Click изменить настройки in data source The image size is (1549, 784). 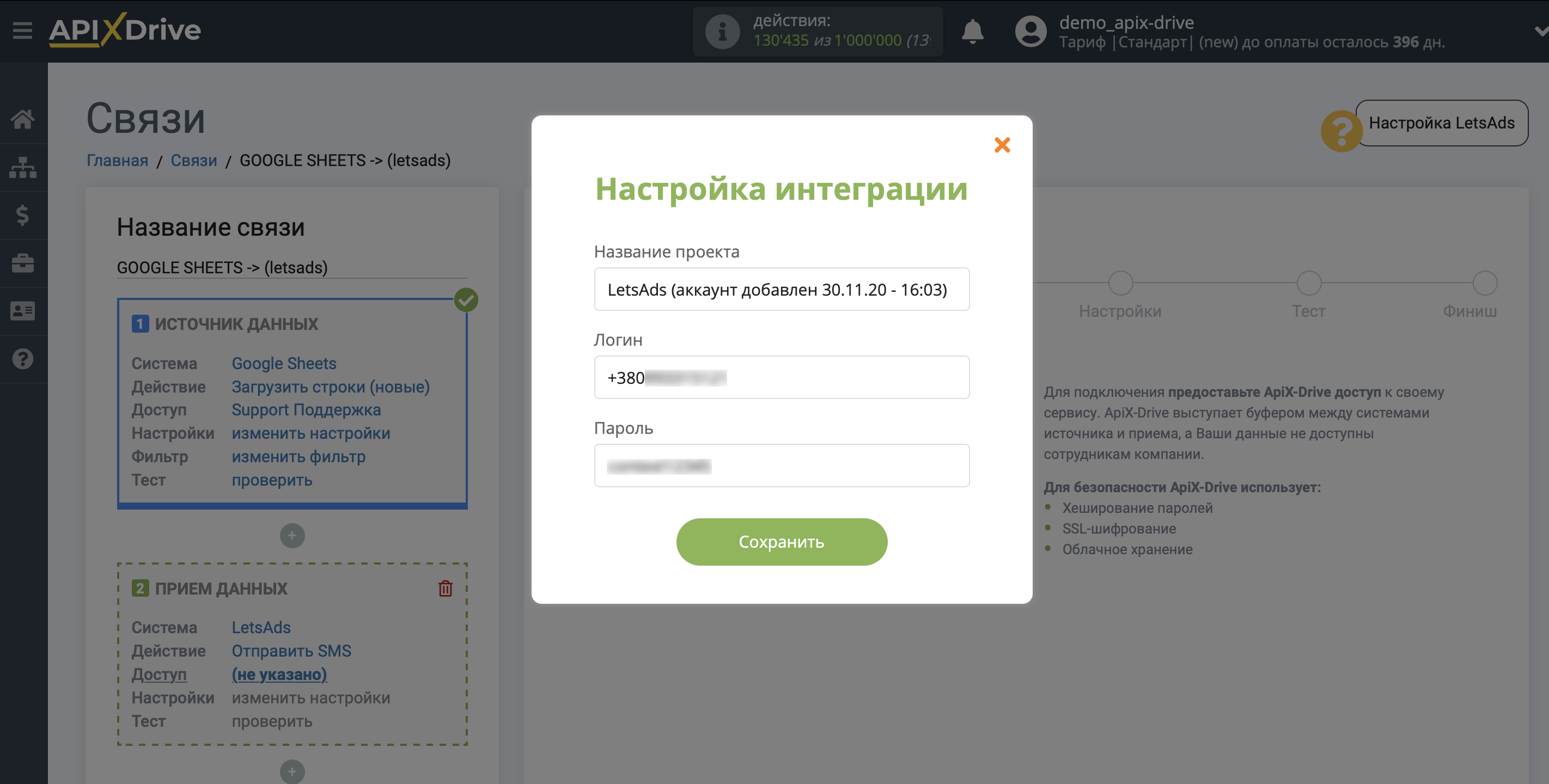311,433
